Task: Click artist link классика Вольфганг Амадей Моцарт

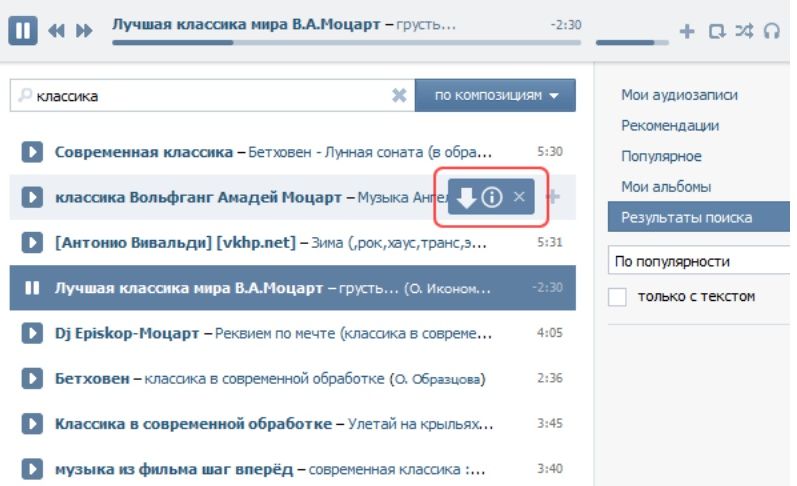Action: 198,197
